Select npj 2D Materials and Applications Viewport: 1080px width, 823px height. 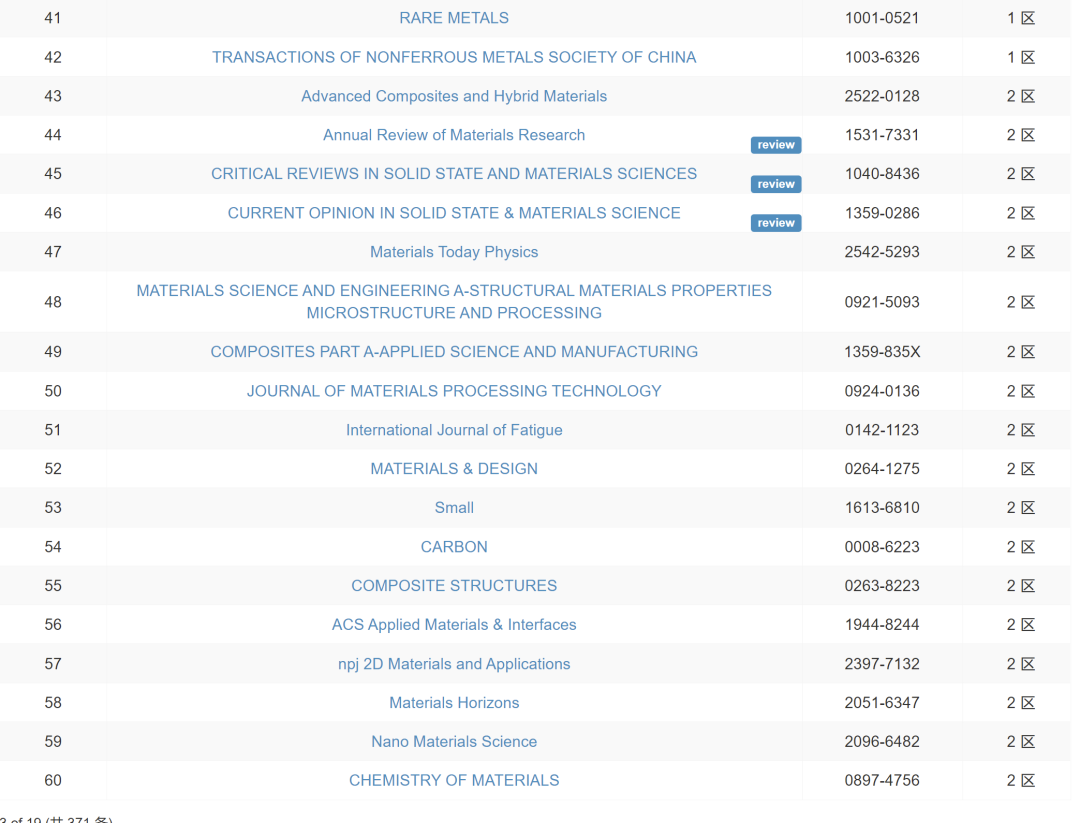pyautogui.click(x=454, y=664)
